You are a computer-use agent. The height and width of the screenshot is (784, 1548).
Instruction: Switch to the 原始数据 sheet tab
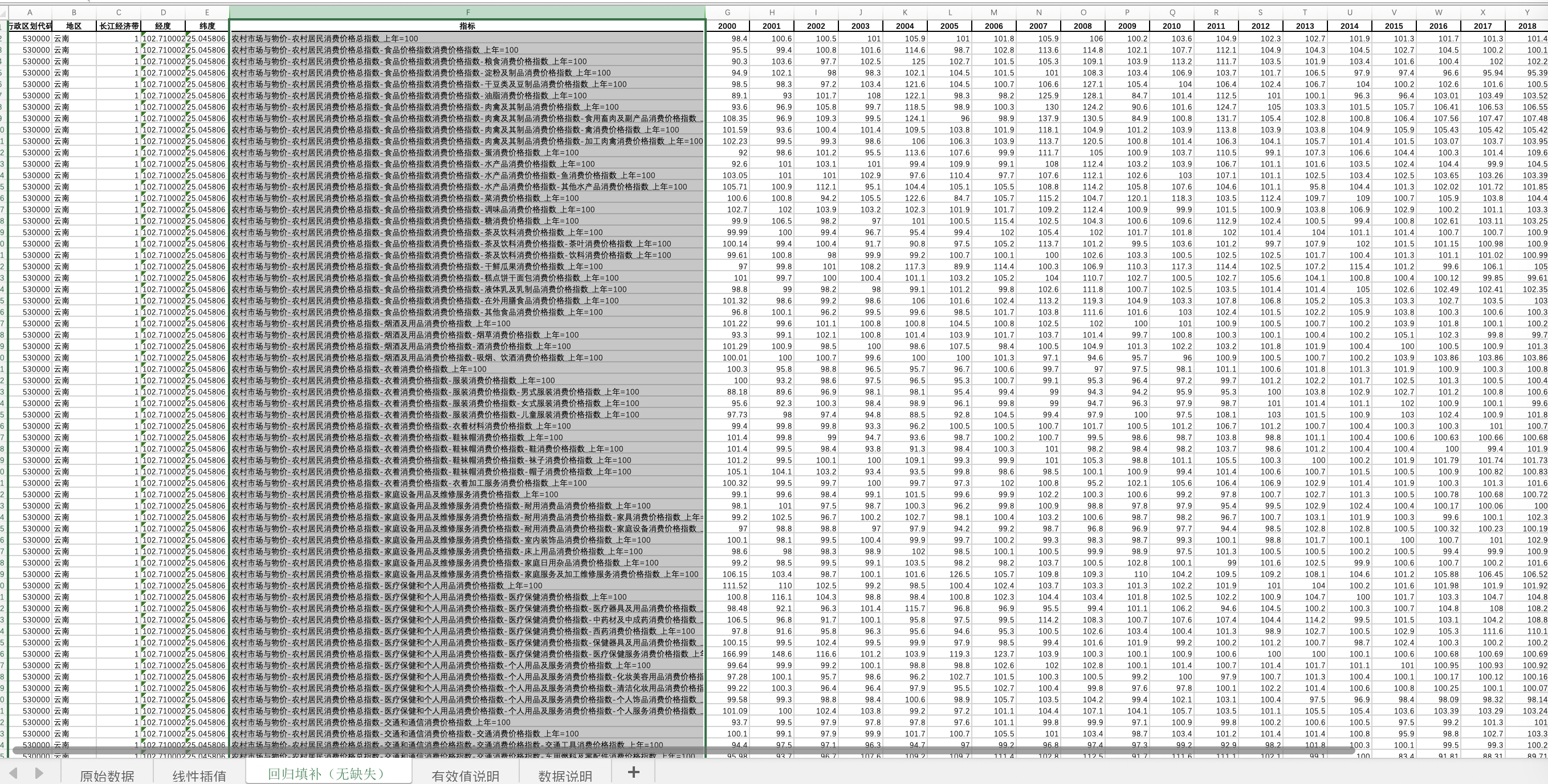107,775
